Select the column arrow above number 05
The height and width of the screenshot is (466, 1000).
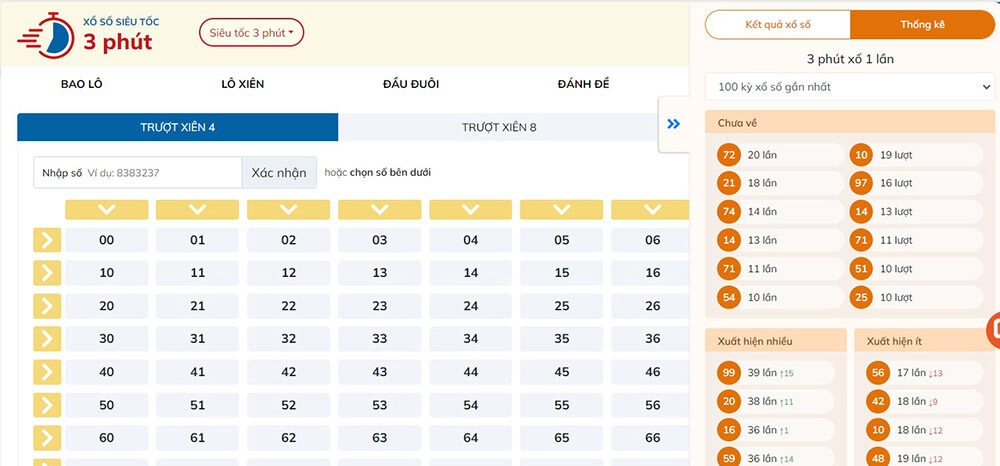point(561,209)
